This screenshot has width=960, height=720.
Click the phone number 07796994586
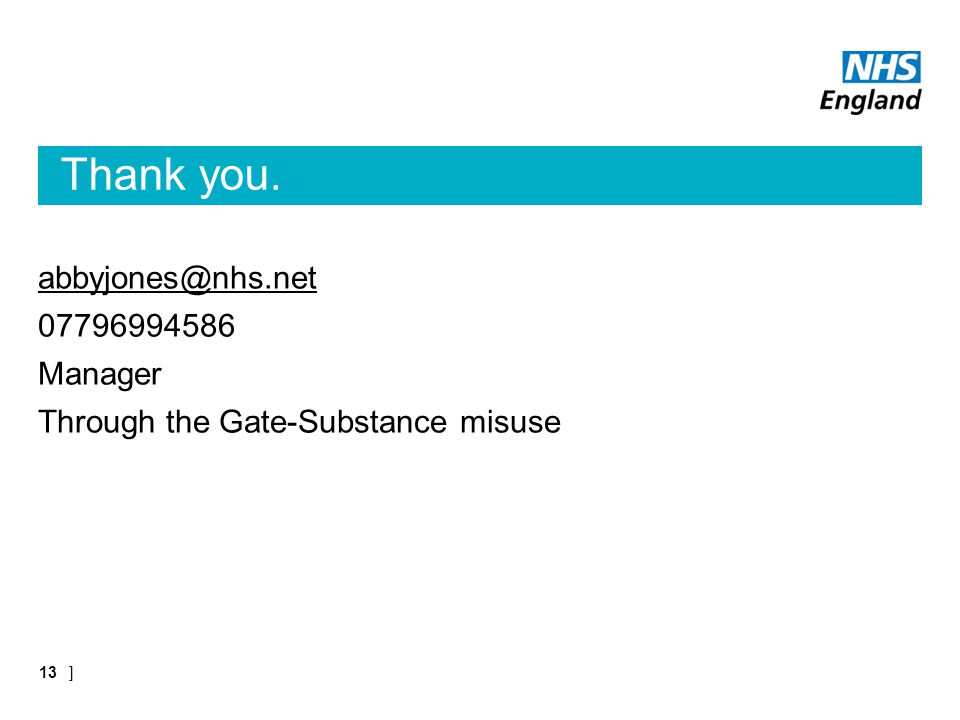[136, 326]
